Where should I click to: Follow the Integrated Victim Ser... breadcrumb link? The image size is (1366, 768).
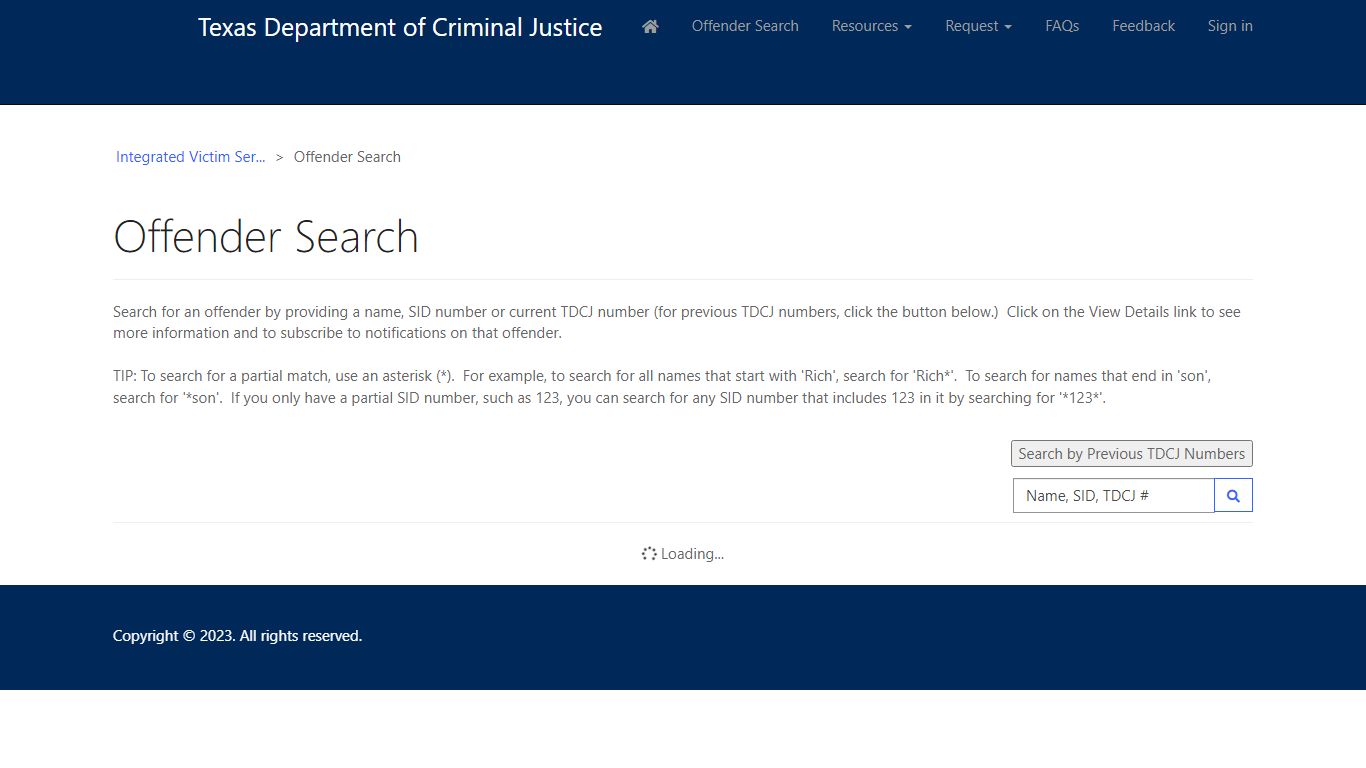pos(191,157)
